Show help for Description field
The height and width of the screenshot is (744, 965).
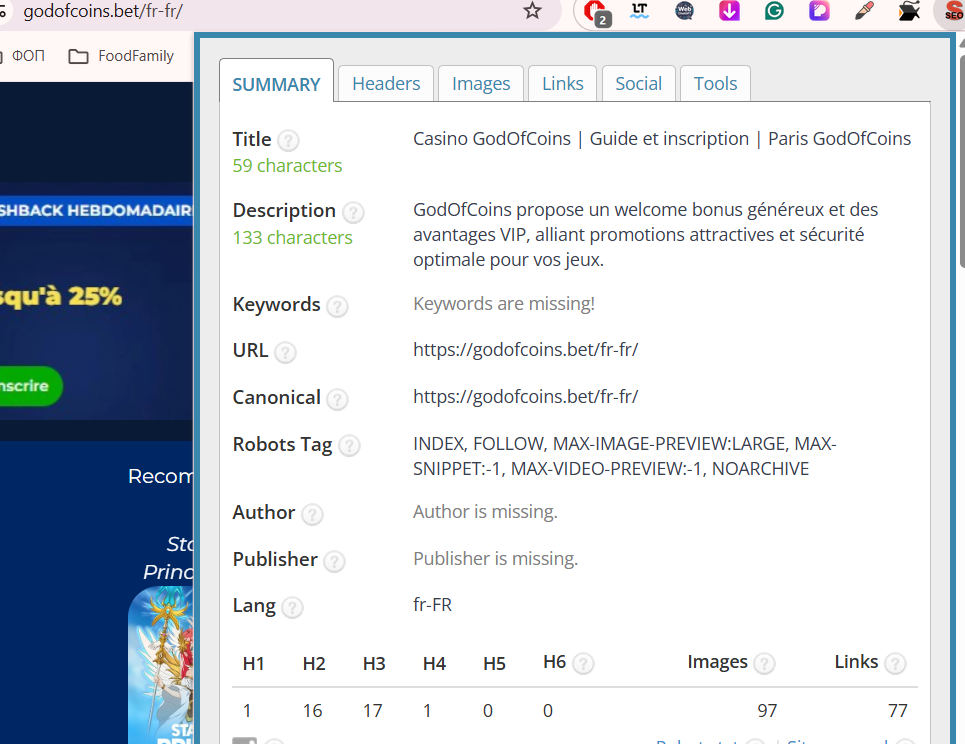pyautogui.click(x=353, y=212)
